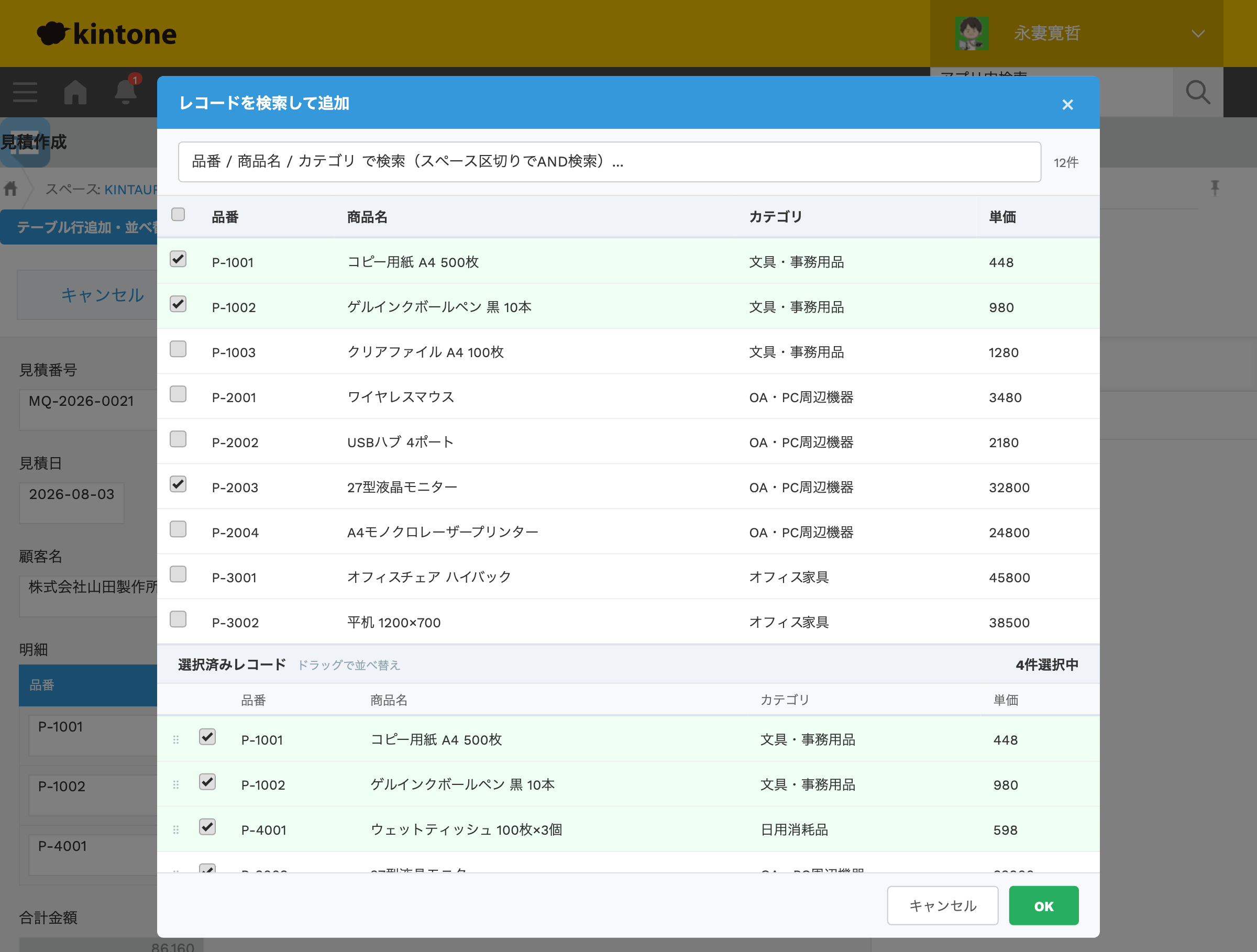Click the 12件 result count
The width and height of the screenshot is (1257, 952).
[1065, 162]
